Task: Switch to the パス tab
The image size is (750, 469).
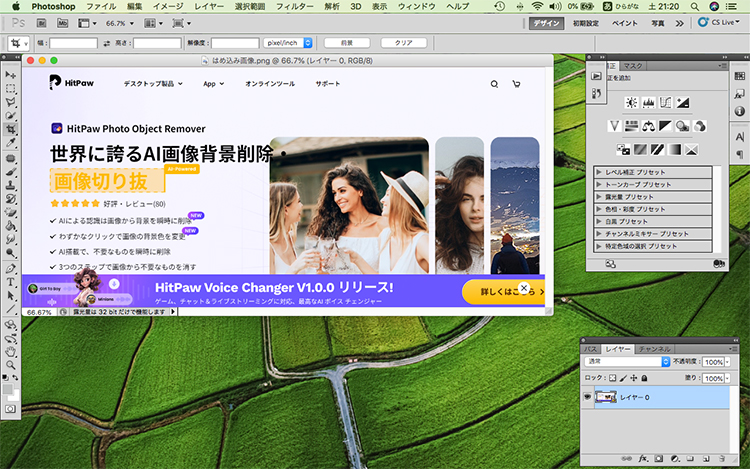Action: [590, 349]
